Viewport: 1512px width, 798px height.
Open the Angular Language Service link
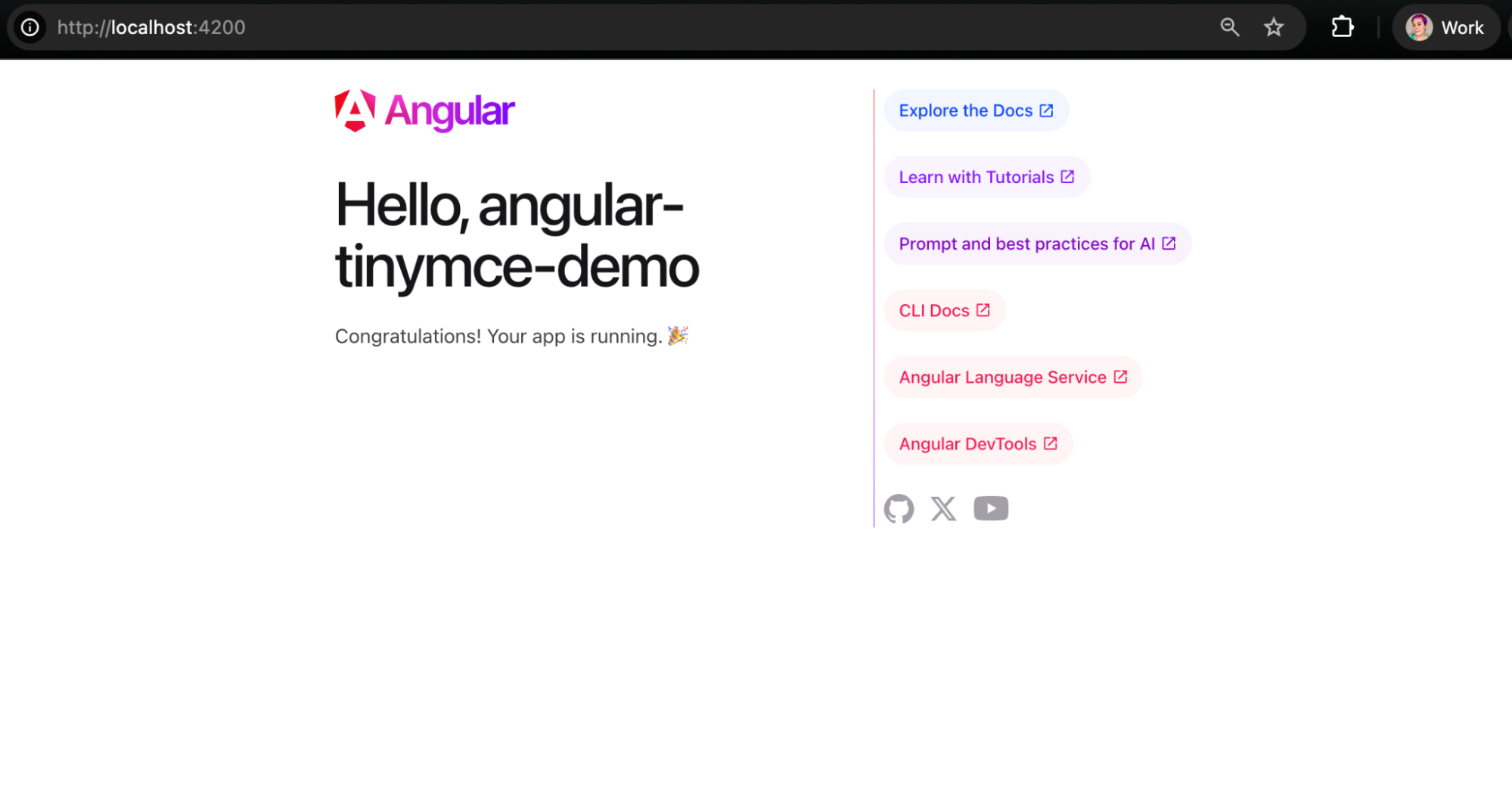pos(1013,377)
